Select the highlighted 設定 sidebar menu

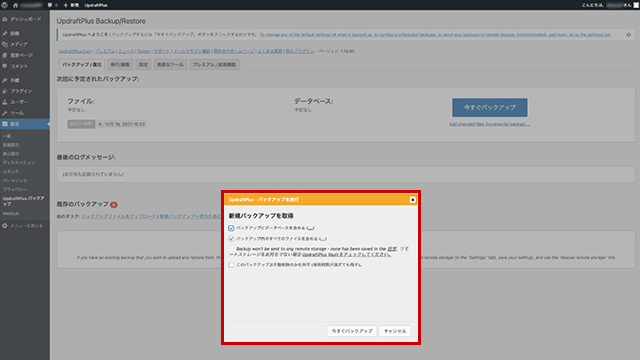pyautogui.click(x=24, y=124)
